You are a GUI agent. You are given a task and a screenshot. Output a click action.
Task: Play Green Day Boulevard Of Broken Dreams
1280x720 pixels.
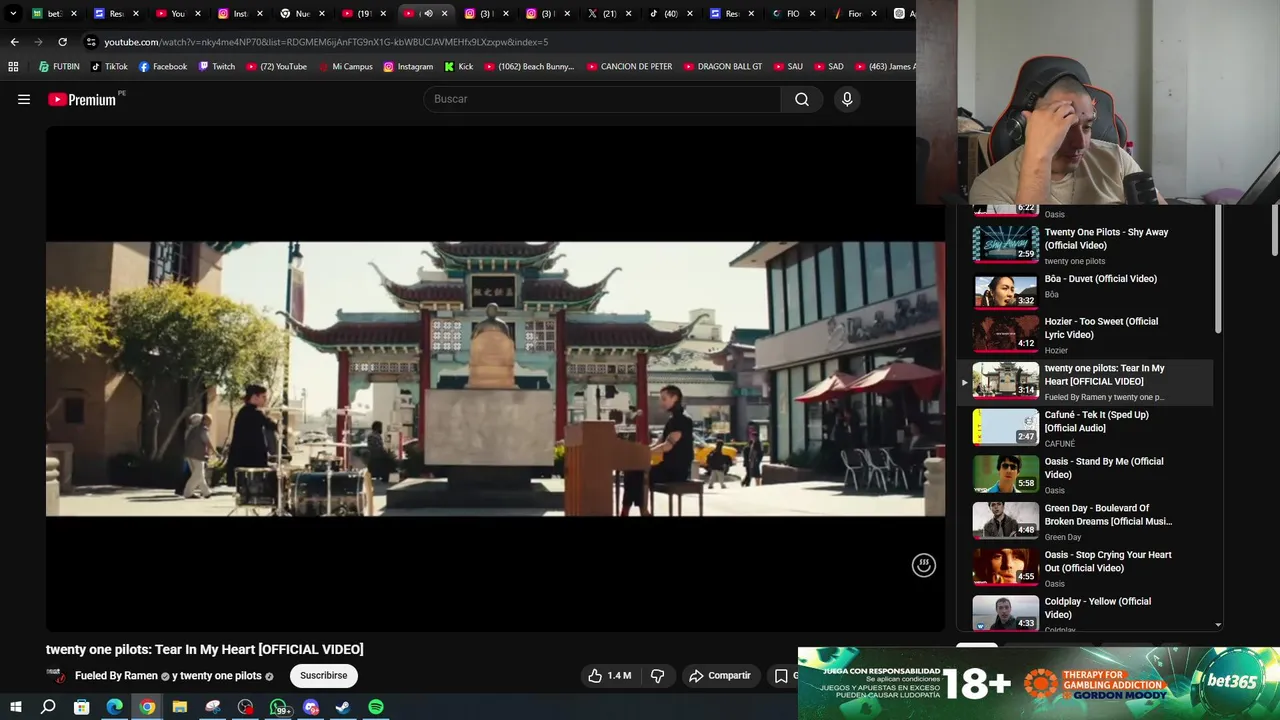(1086, 520)
